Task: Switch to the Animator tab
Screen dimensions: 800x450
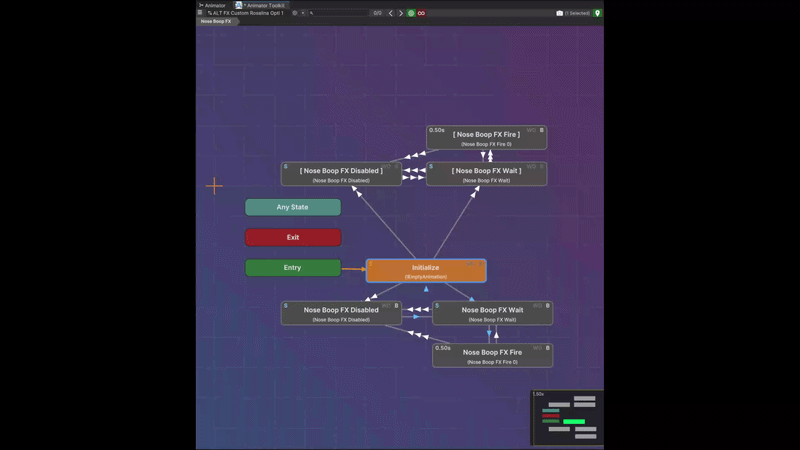Action: tap(212, 5)
